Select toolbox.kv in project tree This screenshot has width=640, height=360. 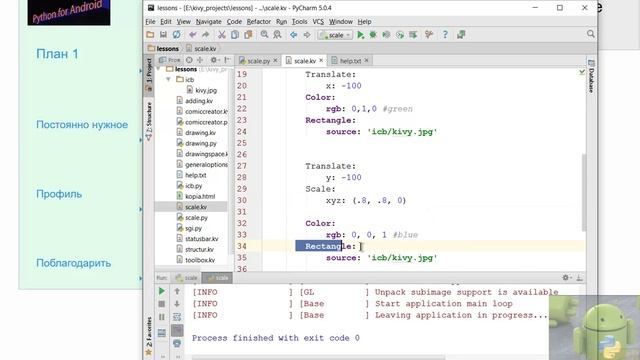tap(196, 260)
